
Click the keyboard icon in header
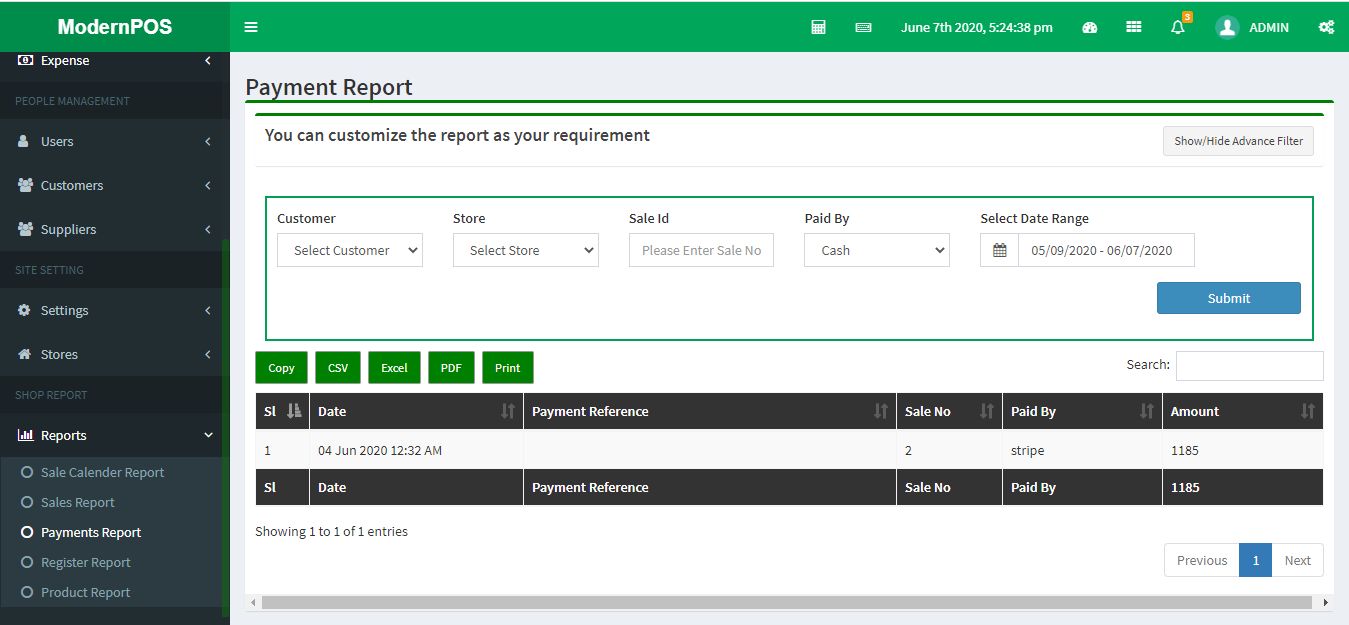[x=863, y=27]
